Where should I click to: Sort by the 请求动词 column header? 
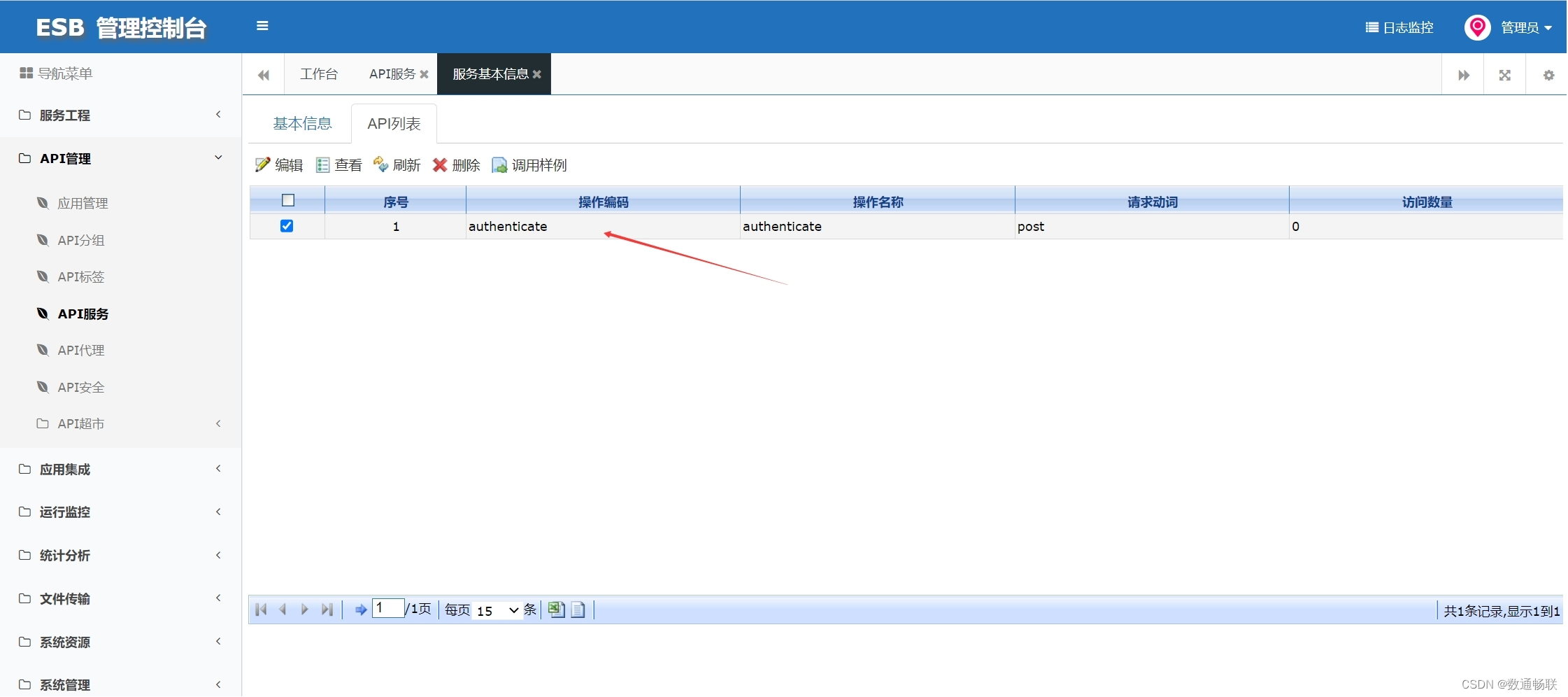pos(1153,202)
